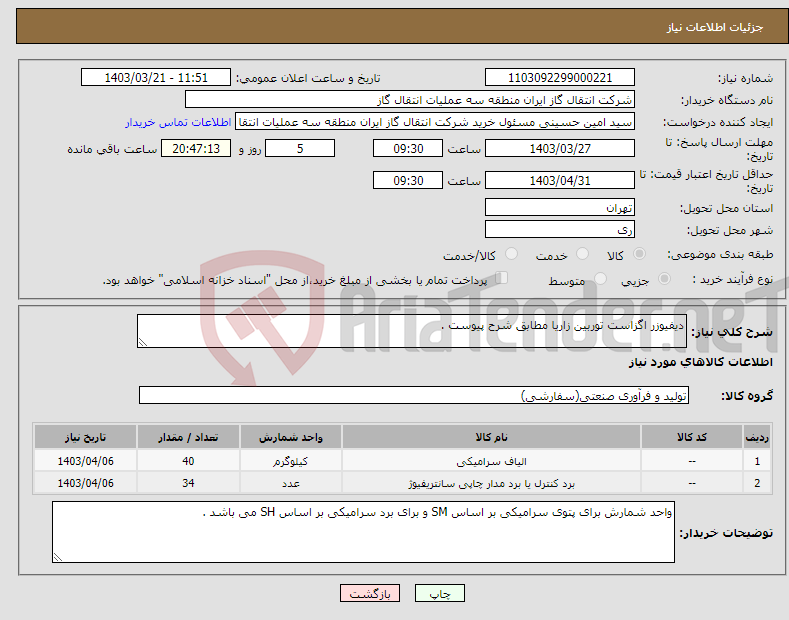Click the price validity time 09:30 field
Image resolution: width=789 pixels, height=620 pixels.
click(408, 180)
